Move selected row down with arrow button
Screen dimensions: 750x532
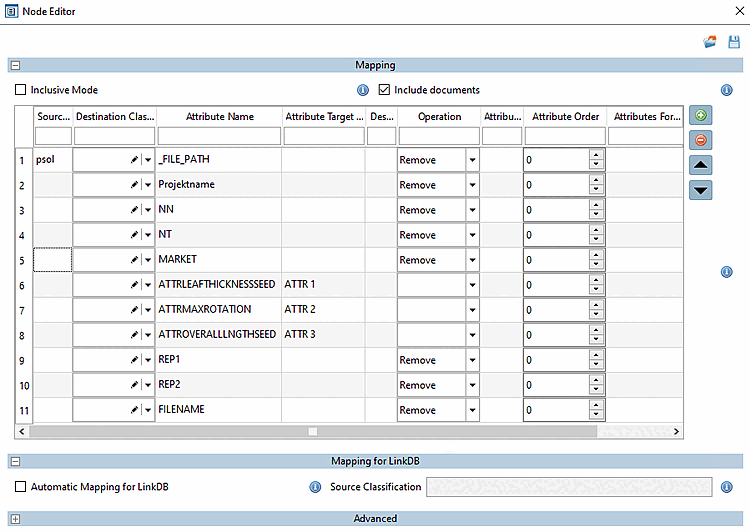coord(701,190)
